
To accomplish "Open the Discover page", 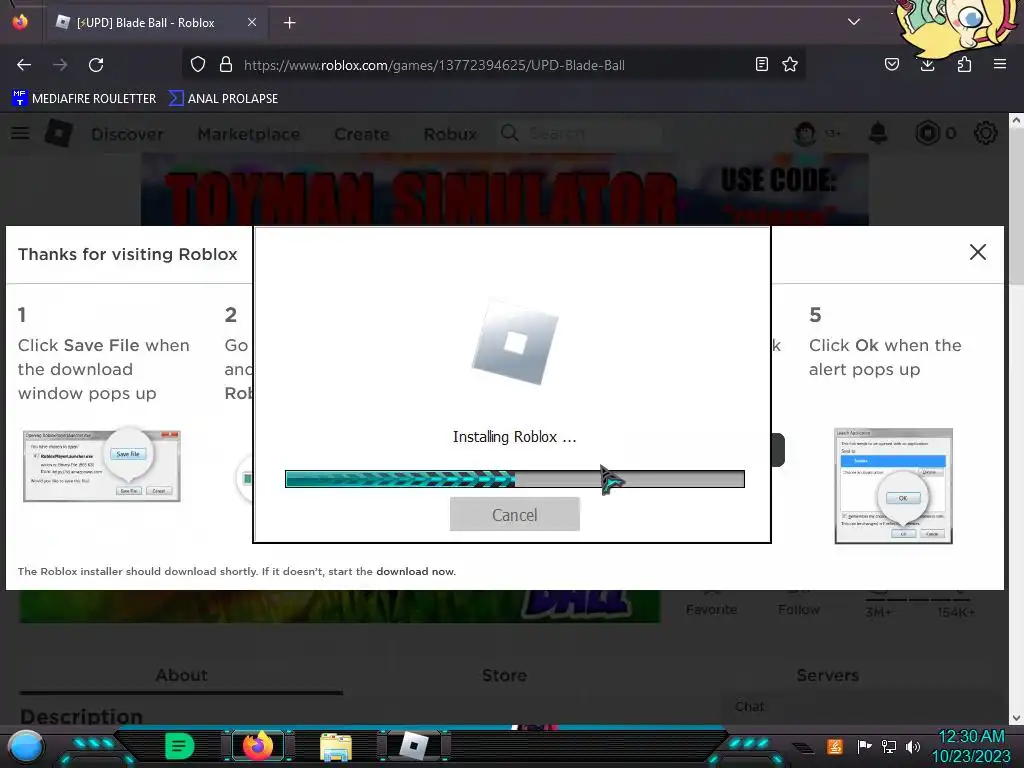I will pyautogui.click(x=127, y=134).
